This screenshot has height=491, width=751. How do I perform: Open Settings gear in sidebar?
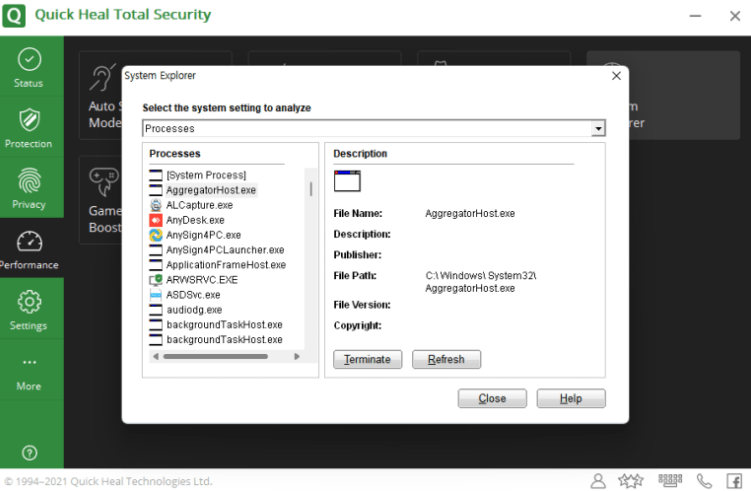click(29, 308)
